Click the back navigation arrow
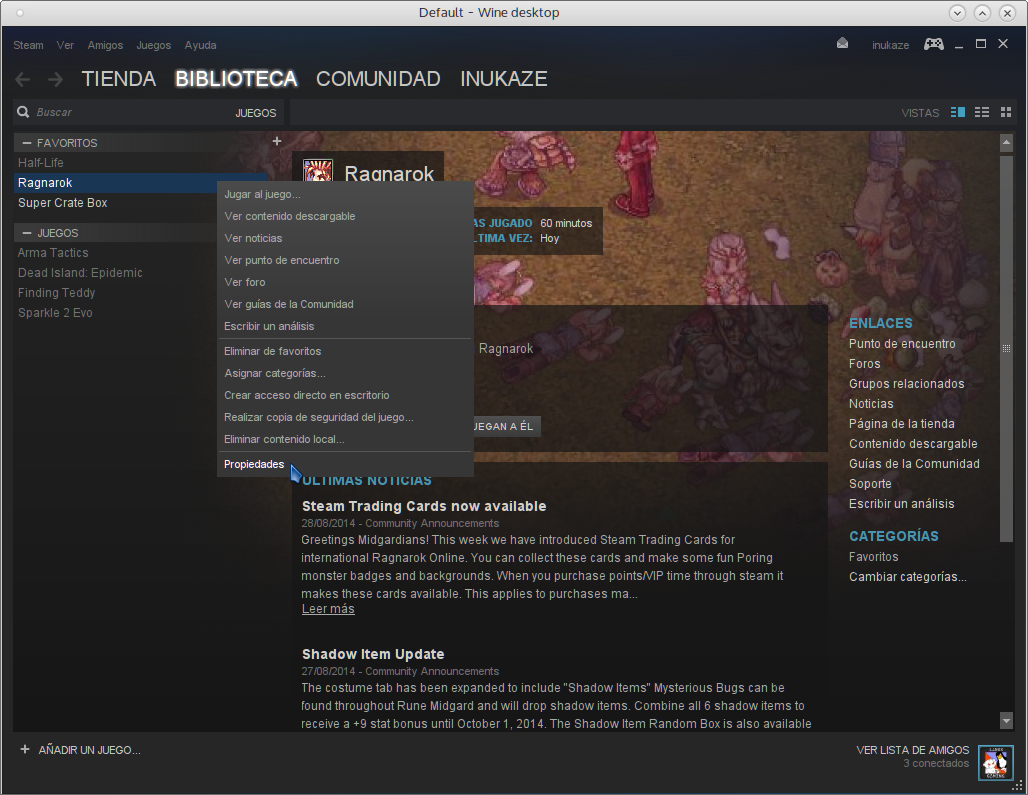1028x795 pixels. pyautogui.click(x=22, y=79)
